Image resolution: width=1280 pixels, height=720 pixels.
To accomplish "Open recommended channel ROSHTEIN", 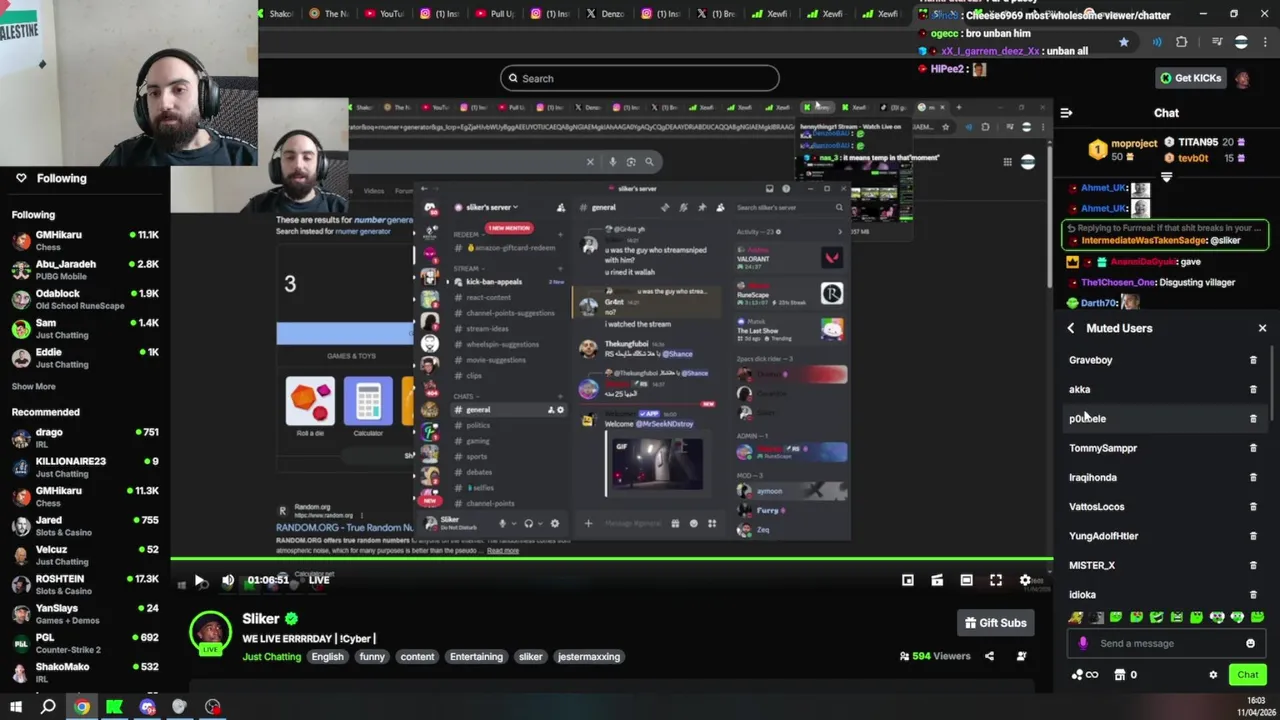I will coord(85,584).
